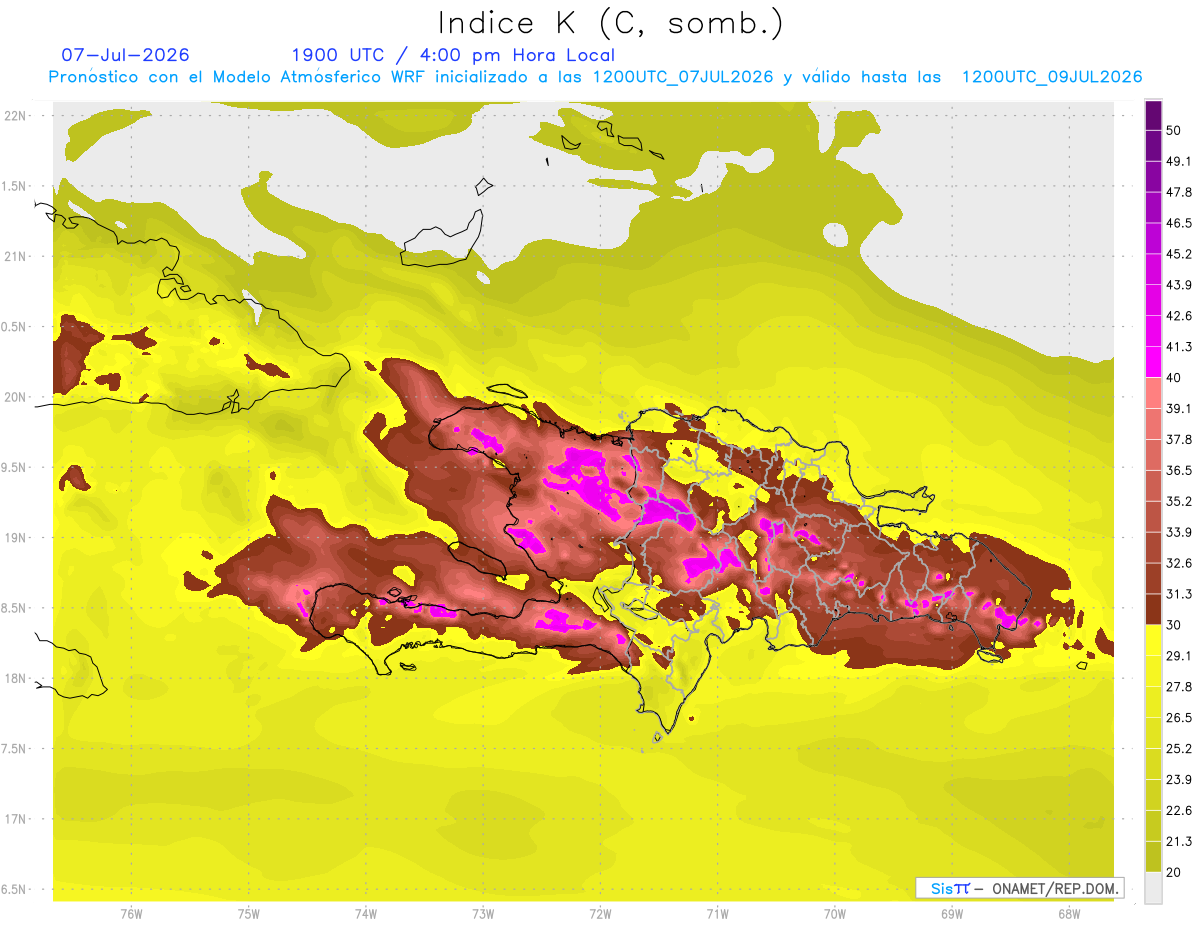Image resolution: width=1200 pixels, height=927 pixels.
Task: Click the dark purple color bar swatch above 50
Action: pyautogui.click(x=1153, y=116)
